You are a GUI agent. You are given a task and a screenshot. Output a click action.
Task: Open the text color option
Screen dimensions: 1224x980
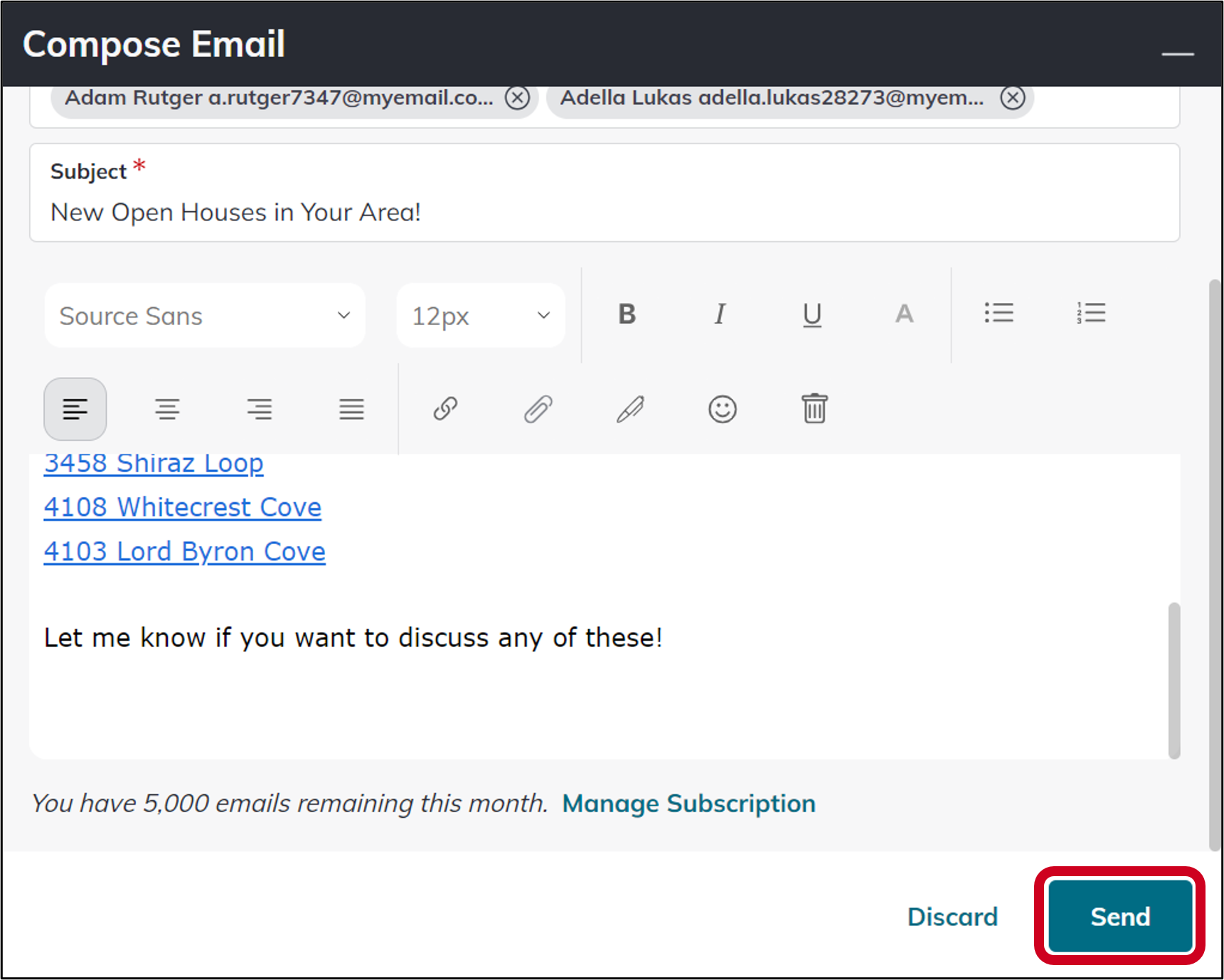coord(904,314)
